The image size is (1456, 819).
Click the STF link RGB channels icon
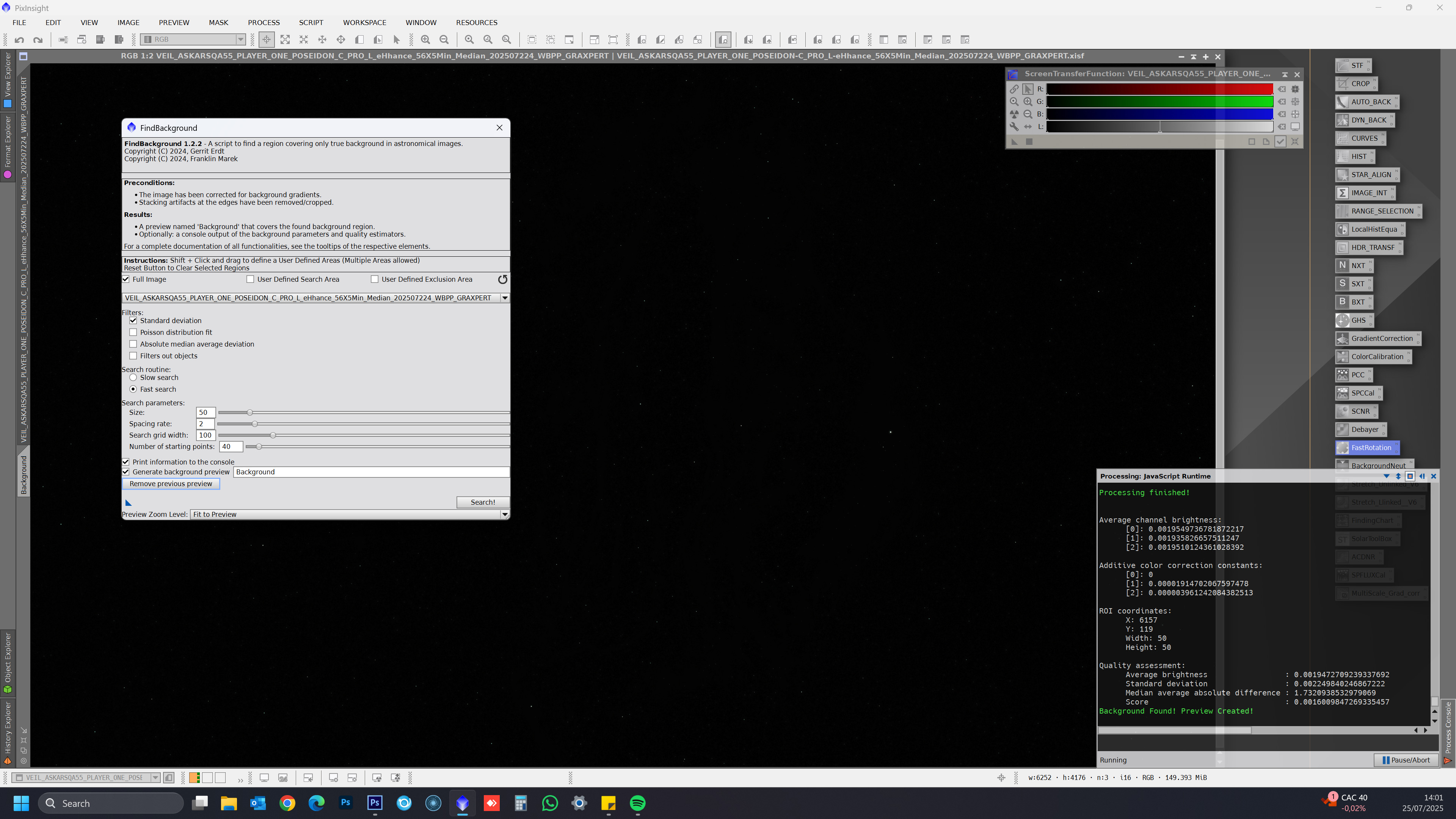pos(1014,89)
